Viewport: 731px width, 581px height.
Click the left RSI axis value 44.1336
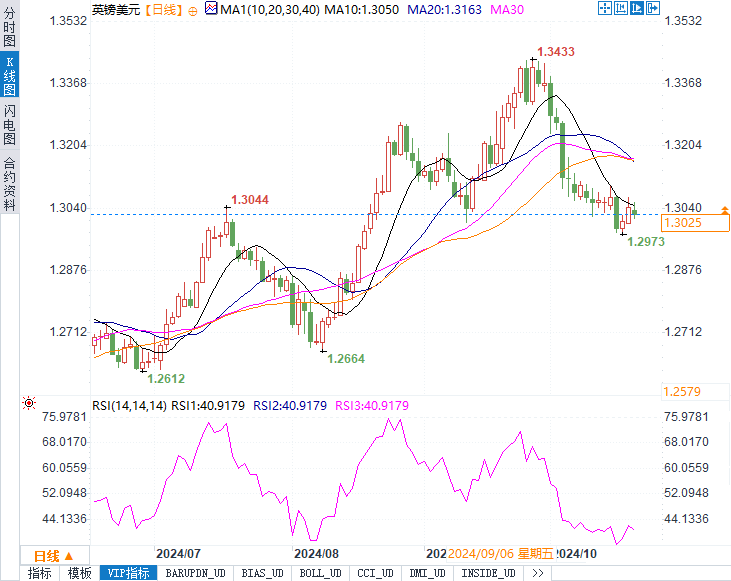(x=64, y=519)
